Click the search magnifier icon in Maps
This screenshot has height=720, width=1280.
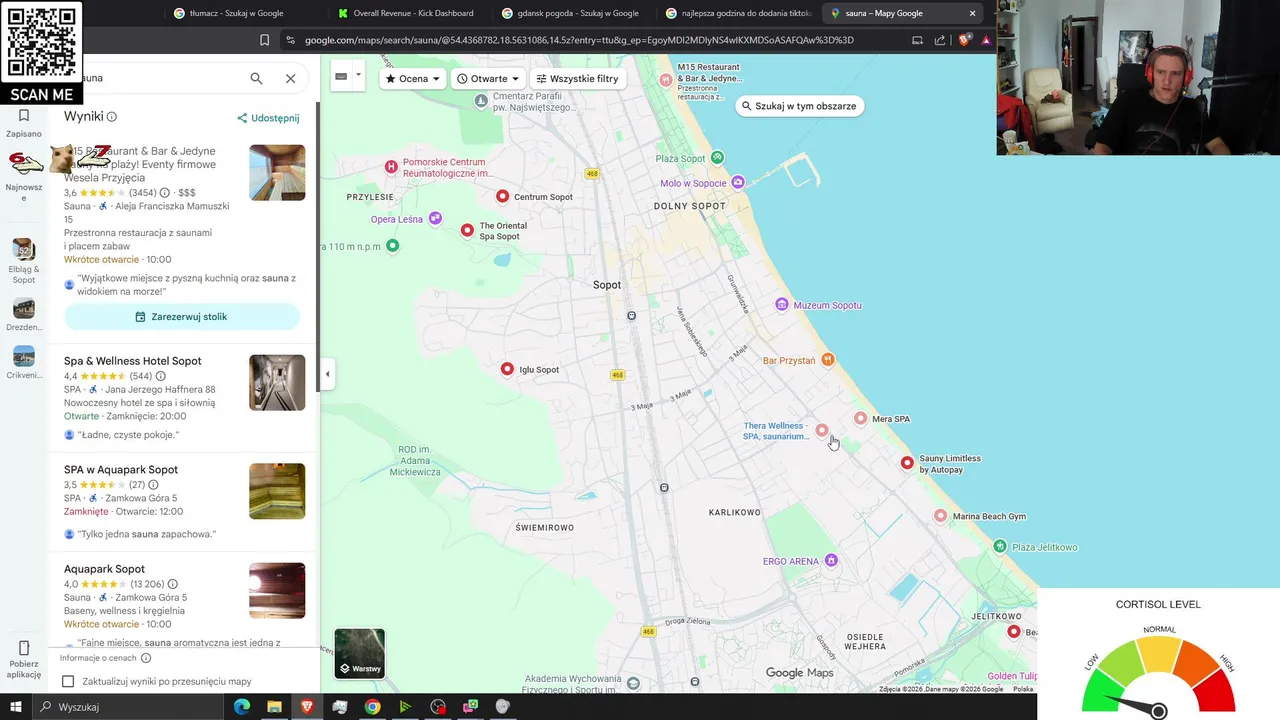[x=256, y=78]
